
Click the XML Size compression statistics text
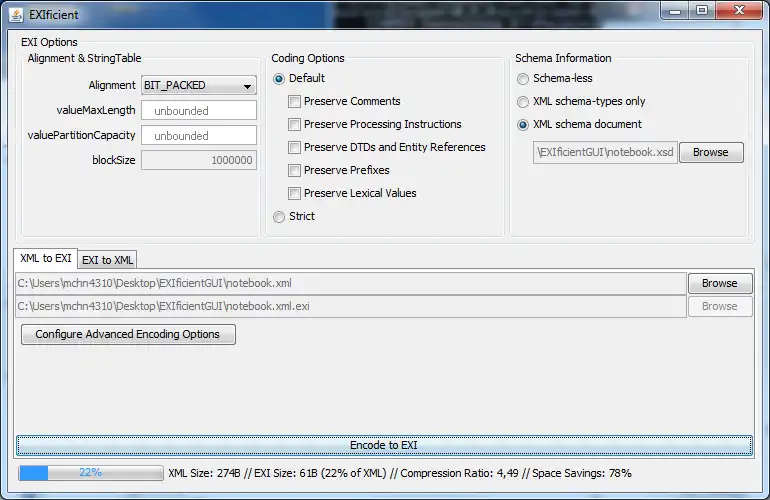click(x=400, y=473)
